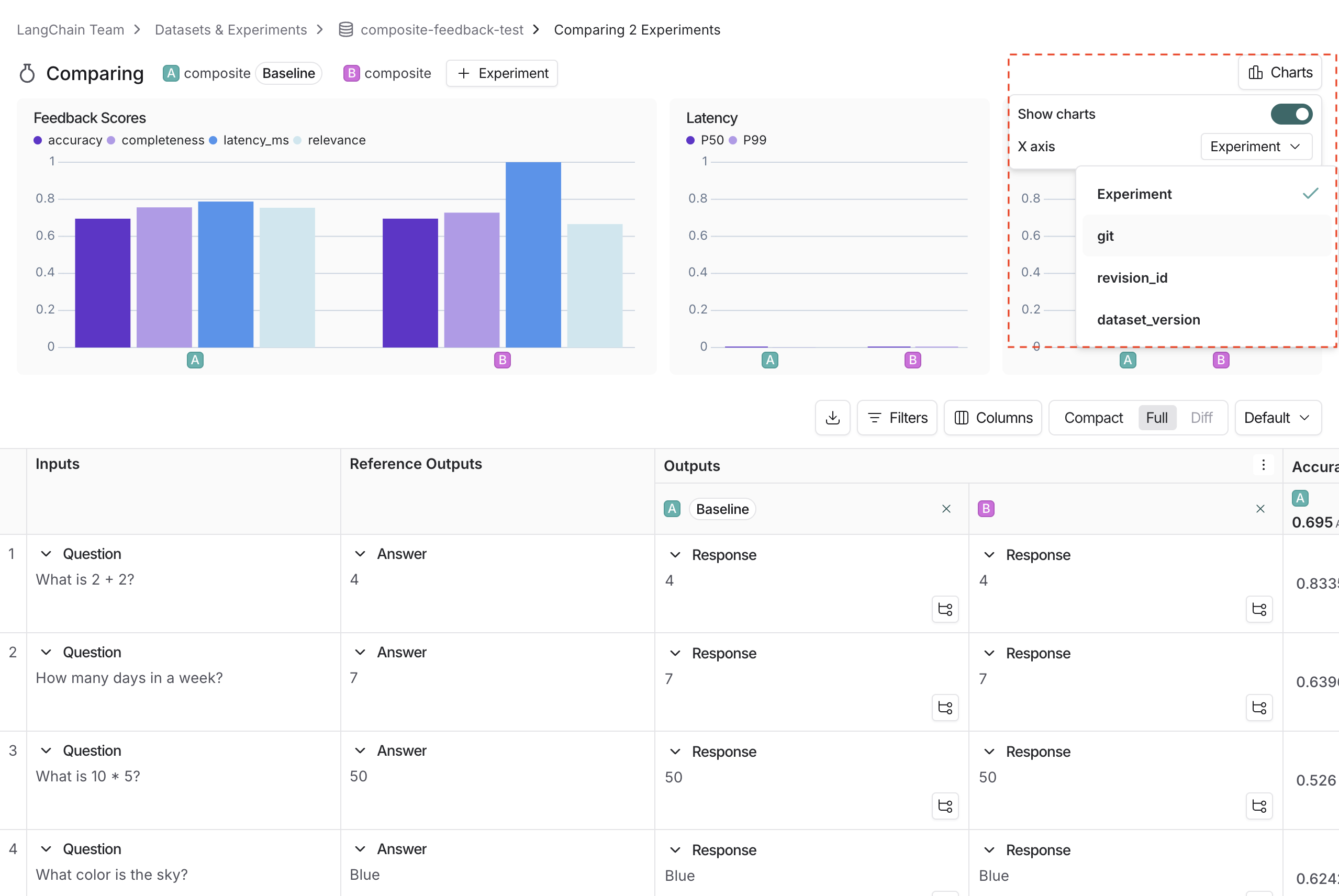Open trace icon for row 2 experiment B output
The height and width of the screenshot is (896, 1339).
(1259, 708)
